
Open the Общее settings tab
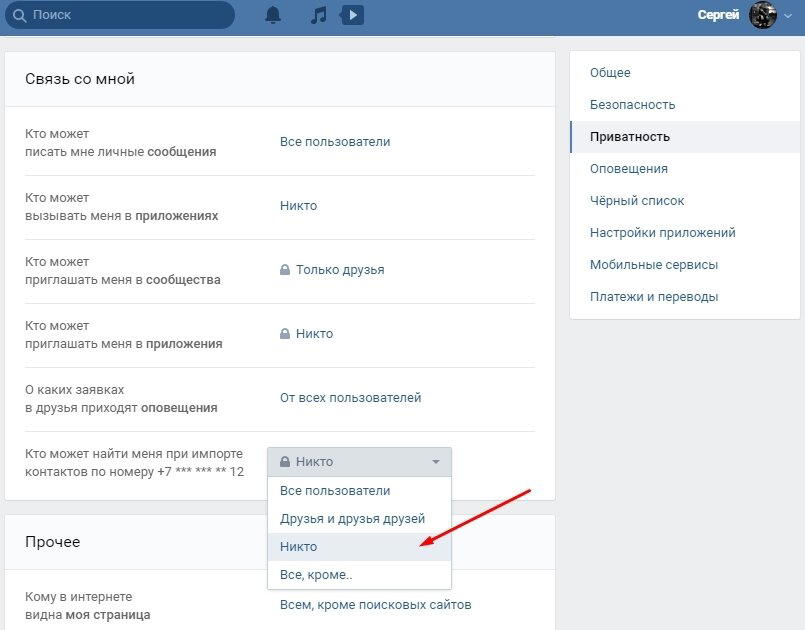(x=685, y=73)
